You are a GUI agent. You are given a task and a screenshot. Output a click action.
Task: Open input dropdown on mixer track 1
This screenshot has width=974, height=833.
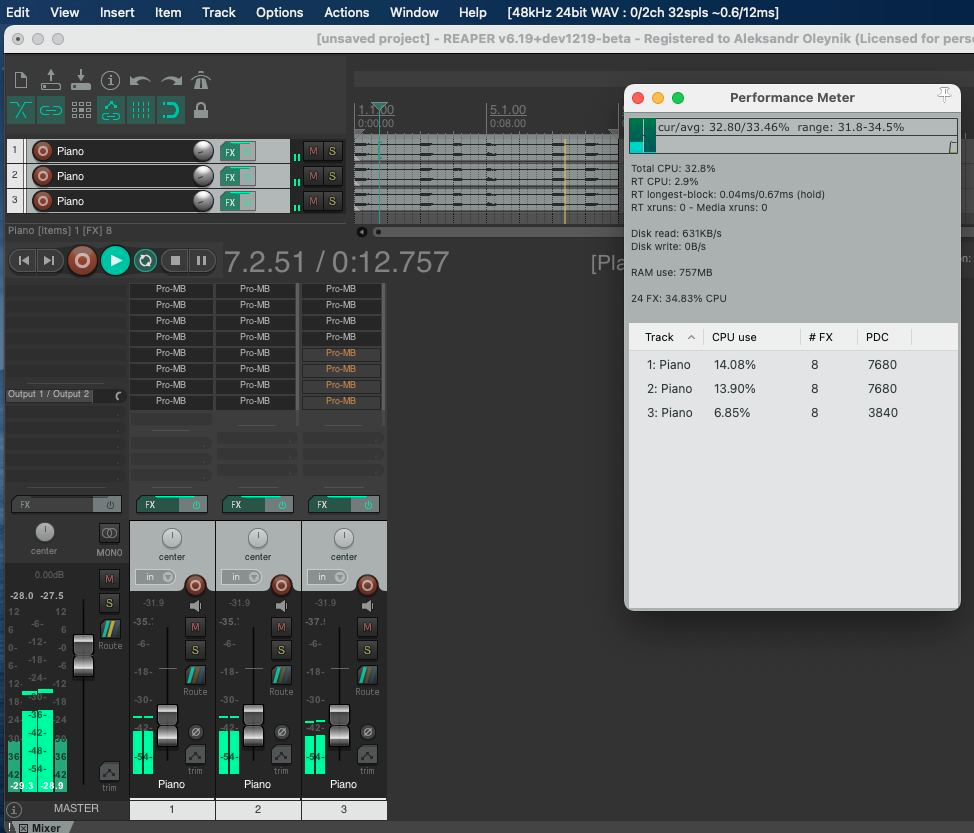pos(155,577)
